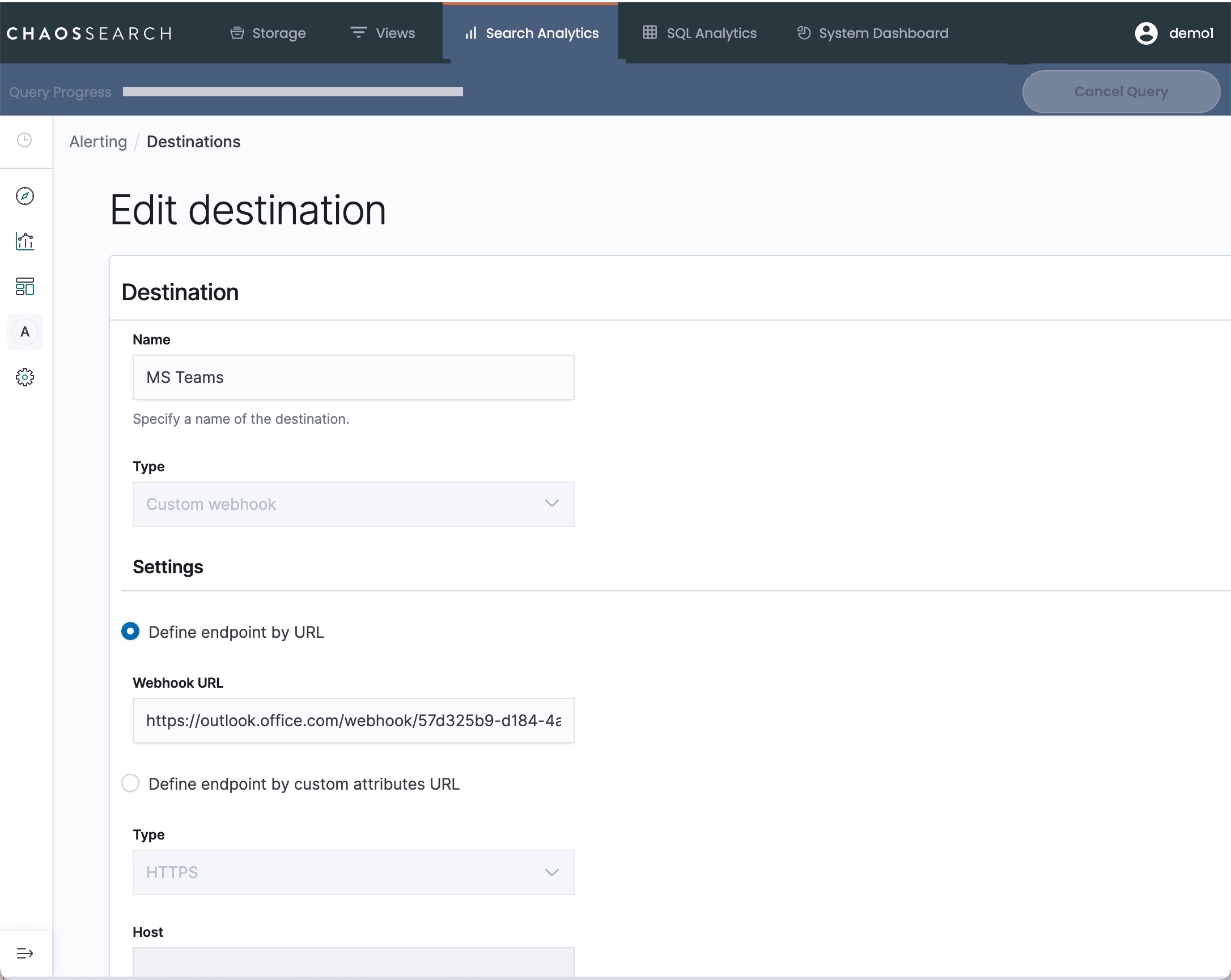Click the demo1 user avatar icon

tap(1145, 33)
